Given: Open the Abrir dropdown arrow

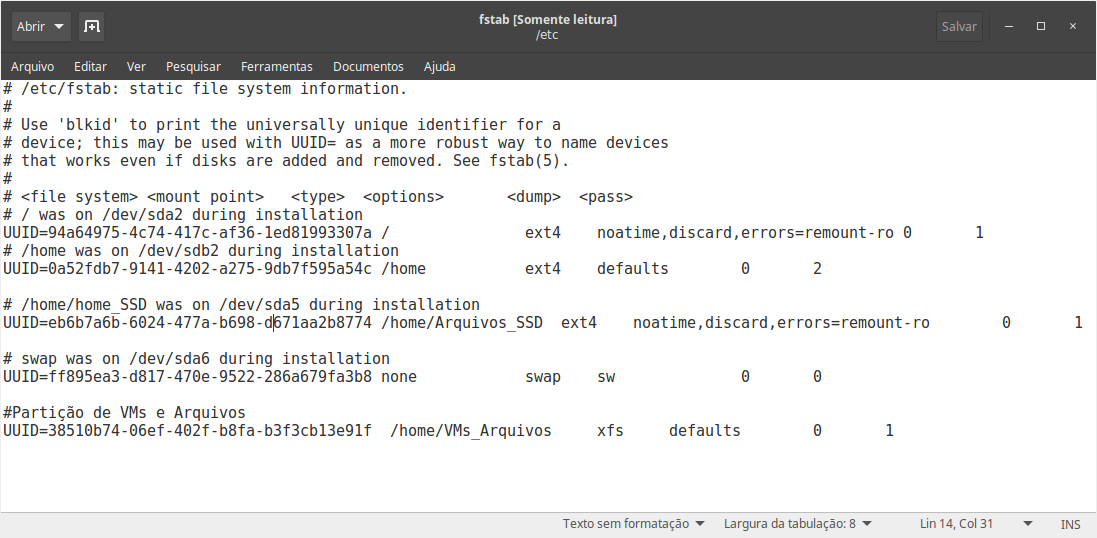Looking at the screenshot, I should pos(59,27).
